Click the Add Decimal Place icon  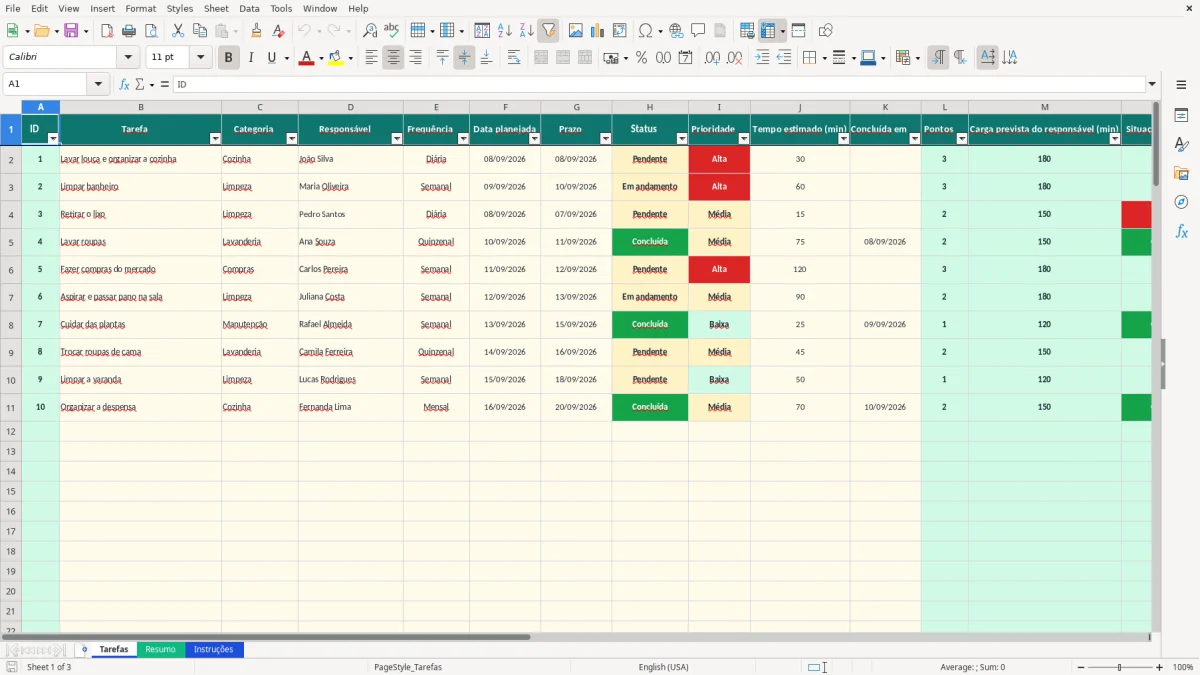[712, 58]
